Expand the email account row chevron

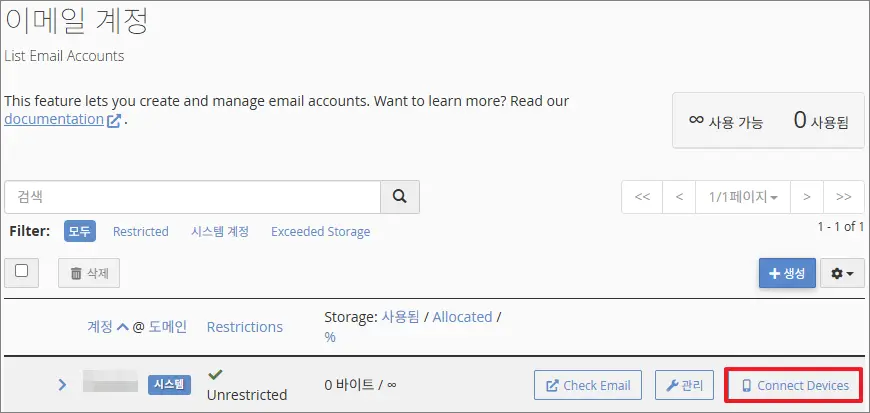[62, 385]
